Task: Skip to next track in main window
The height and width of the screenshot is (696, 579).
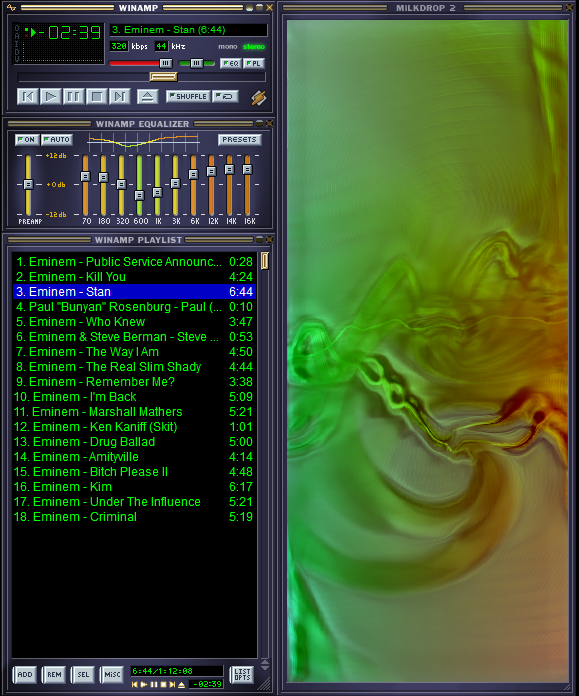Action: 120,96
